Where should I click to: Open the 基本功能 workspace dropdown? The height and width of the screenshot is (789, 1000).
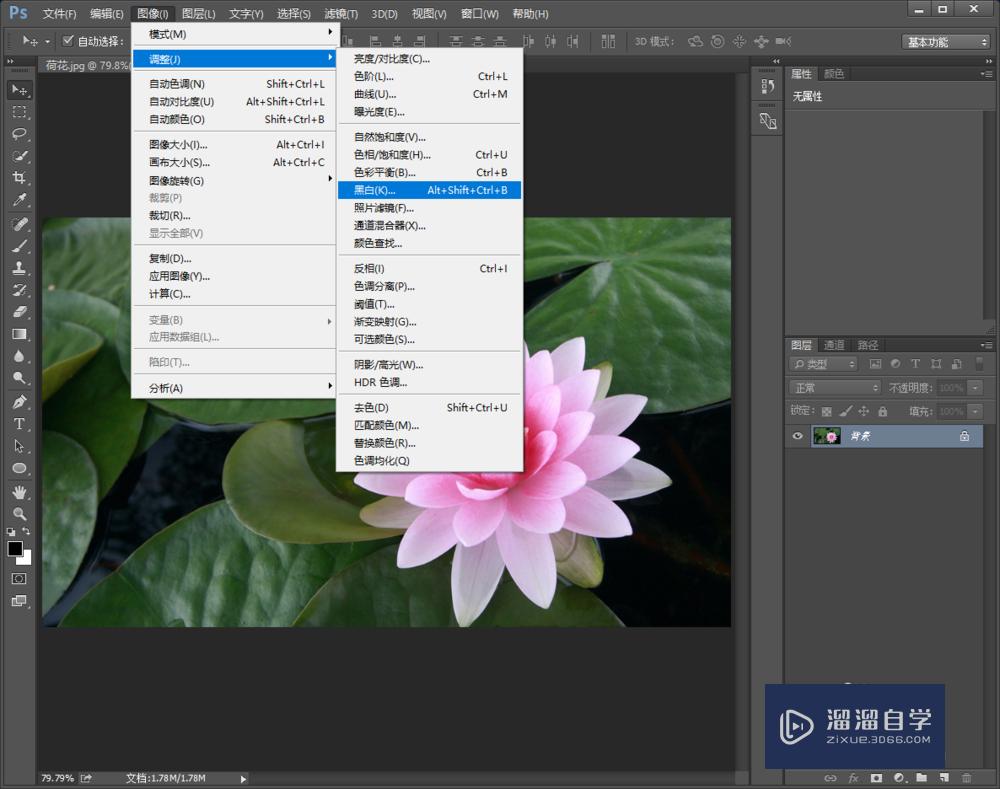(x=946, y=42)
